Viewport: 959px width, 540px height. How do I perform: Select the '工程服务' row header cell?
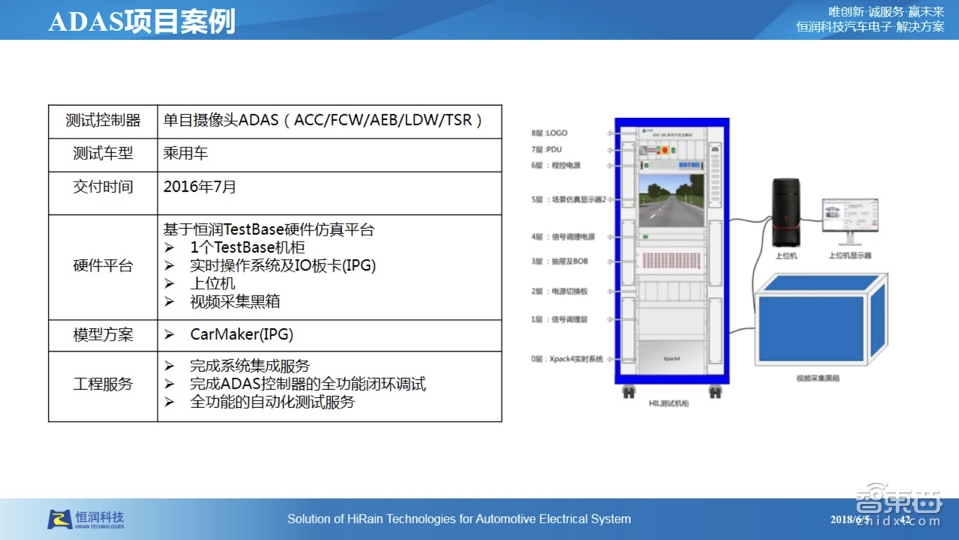tap(103, 387)
